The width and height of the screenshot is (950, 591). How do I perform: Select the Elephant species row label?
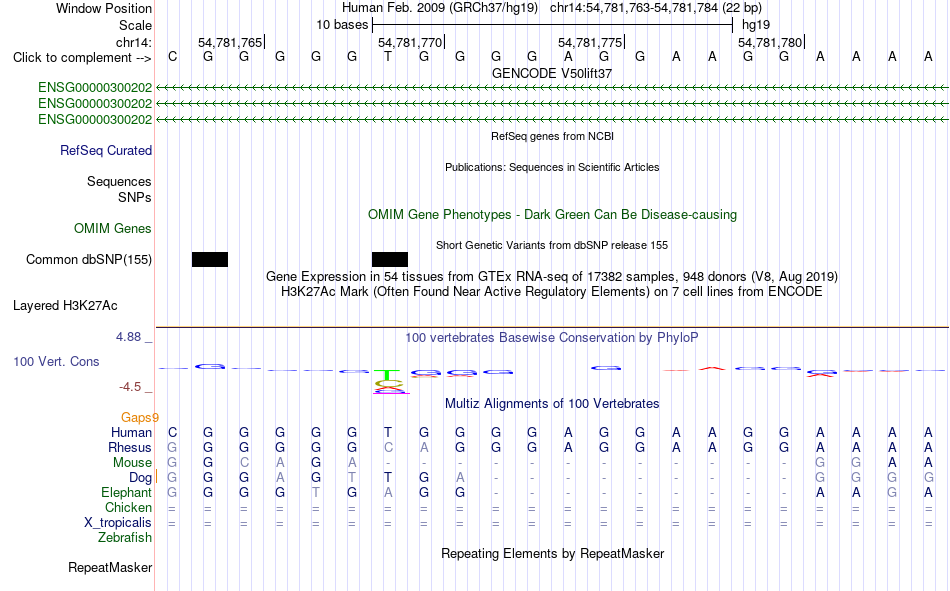point(127,492)
